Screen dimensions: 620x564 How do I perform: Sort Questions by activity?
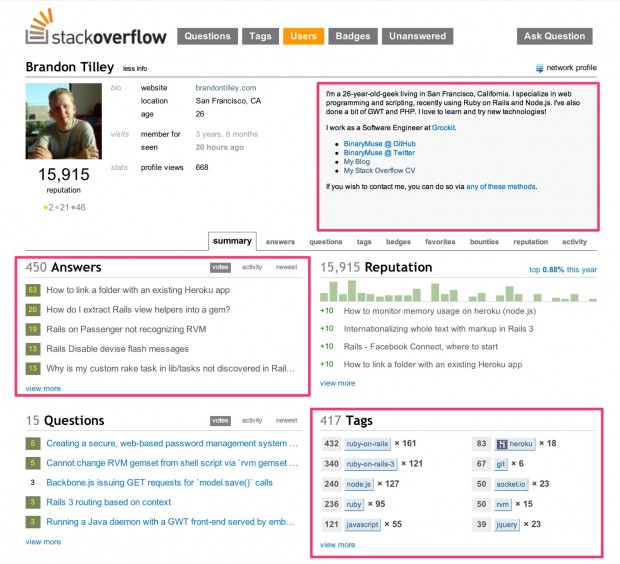coord(252,420)
